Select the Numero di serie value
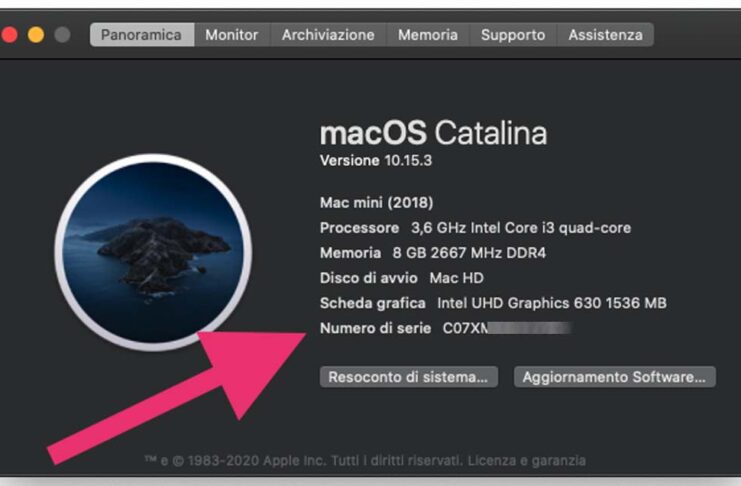Image resolution: width=741 pixels, height=486 pixels. point(506,328)
